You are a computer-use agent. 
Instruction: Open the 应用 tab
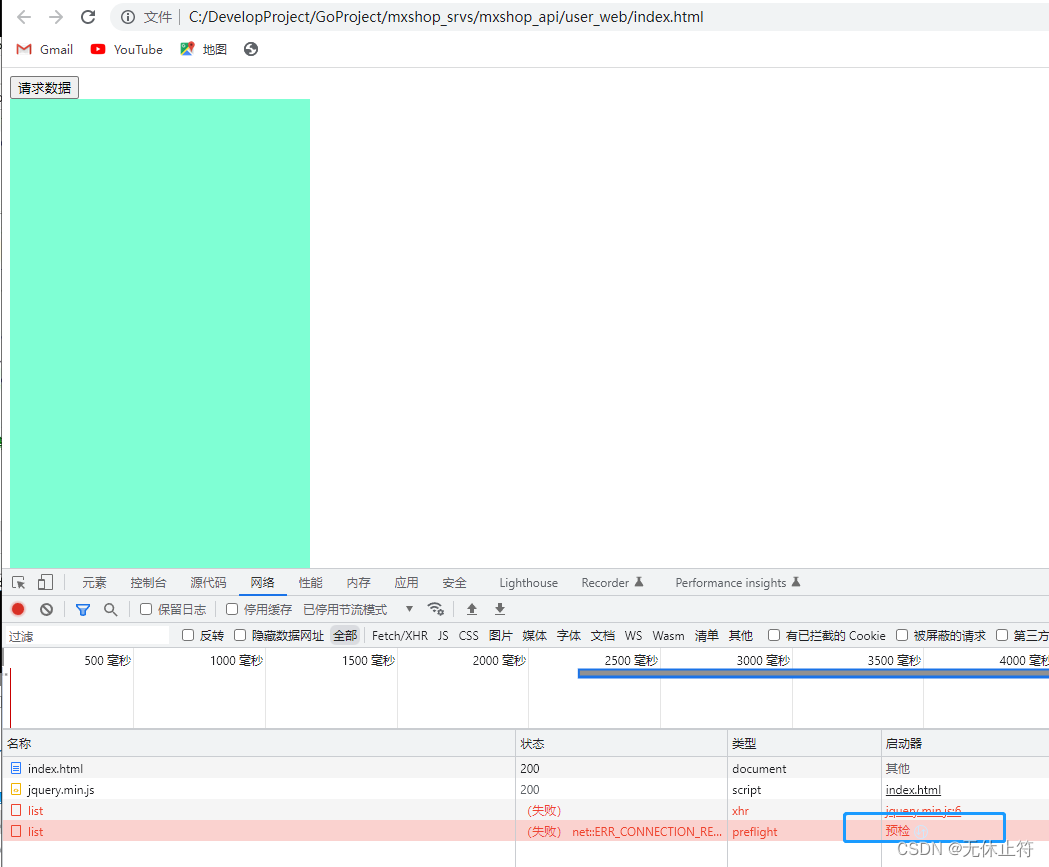point(406,583)
